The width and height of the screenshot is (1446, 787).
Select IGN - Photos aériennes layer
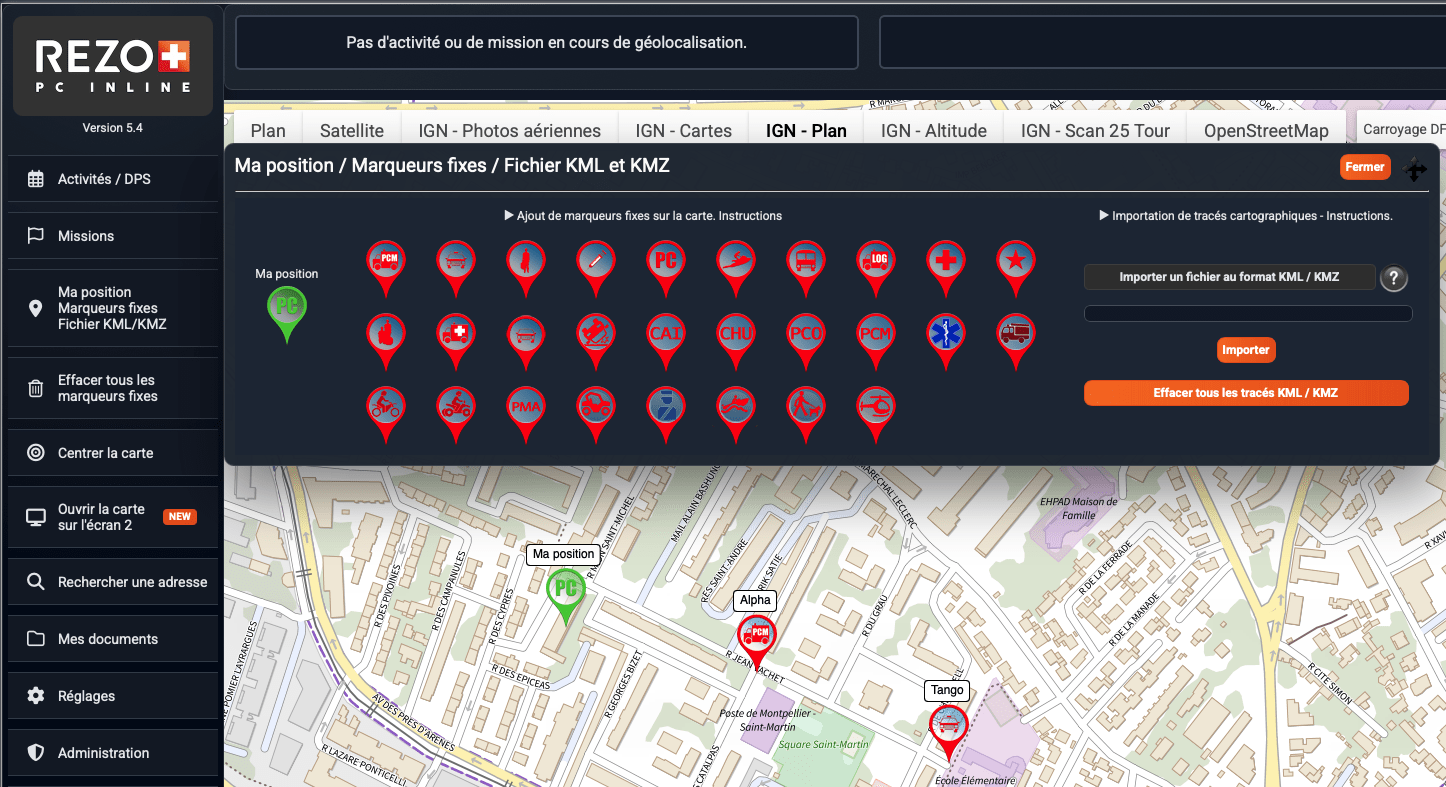(510, 130)
